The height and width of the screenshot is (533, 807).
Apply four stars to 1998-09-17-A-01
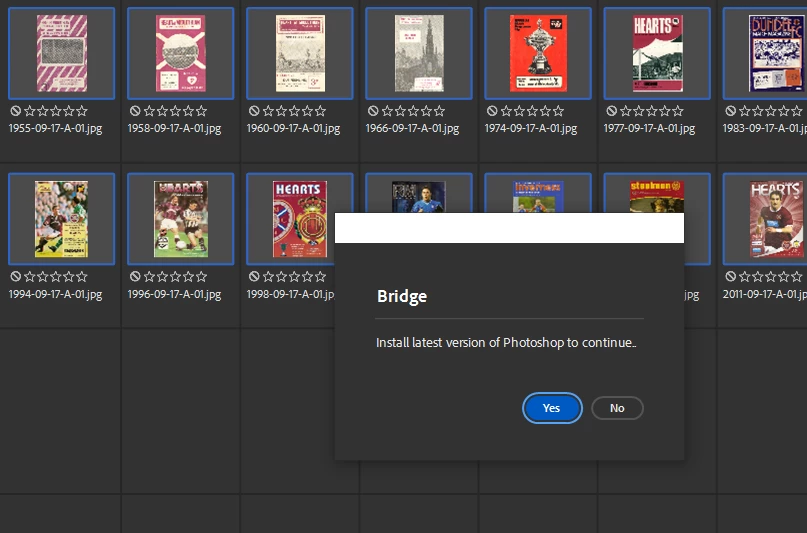(x=307, y=276)
